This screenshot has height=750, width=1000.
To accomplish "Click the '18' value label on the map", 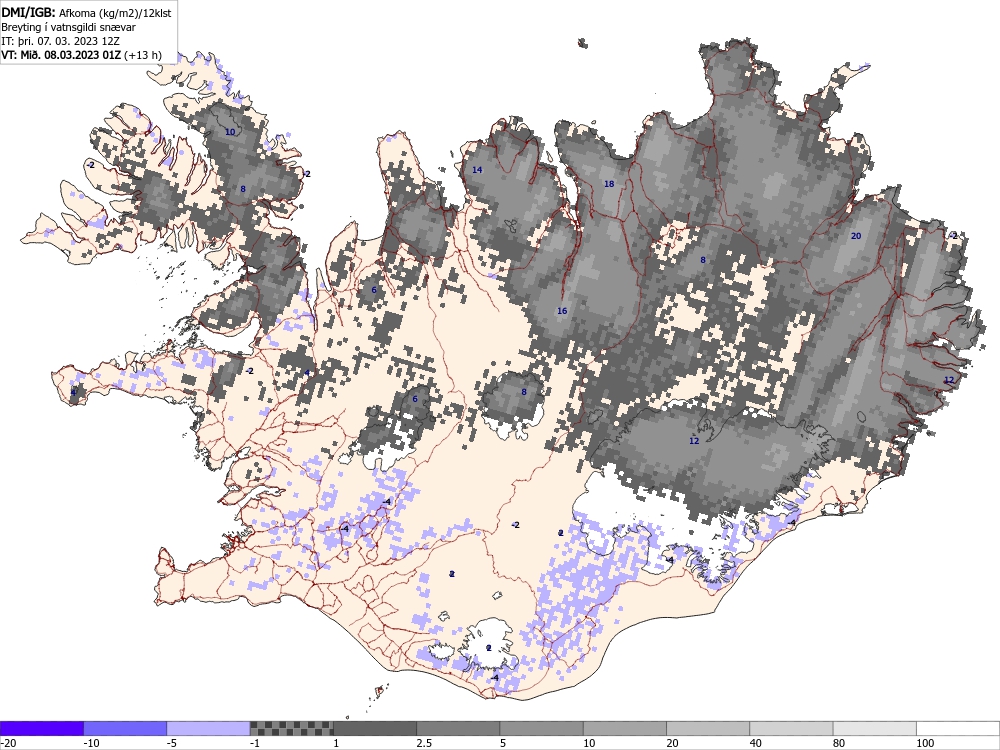I will 609,184.
